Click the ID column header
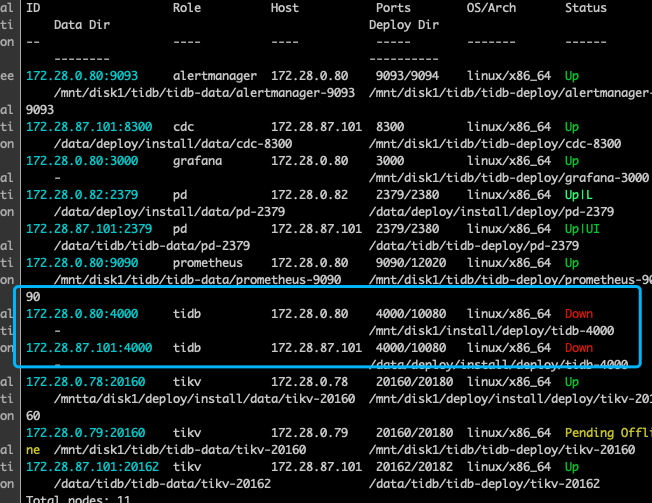The width and height of the screenshot is (652, 503). tap(33, 8)
